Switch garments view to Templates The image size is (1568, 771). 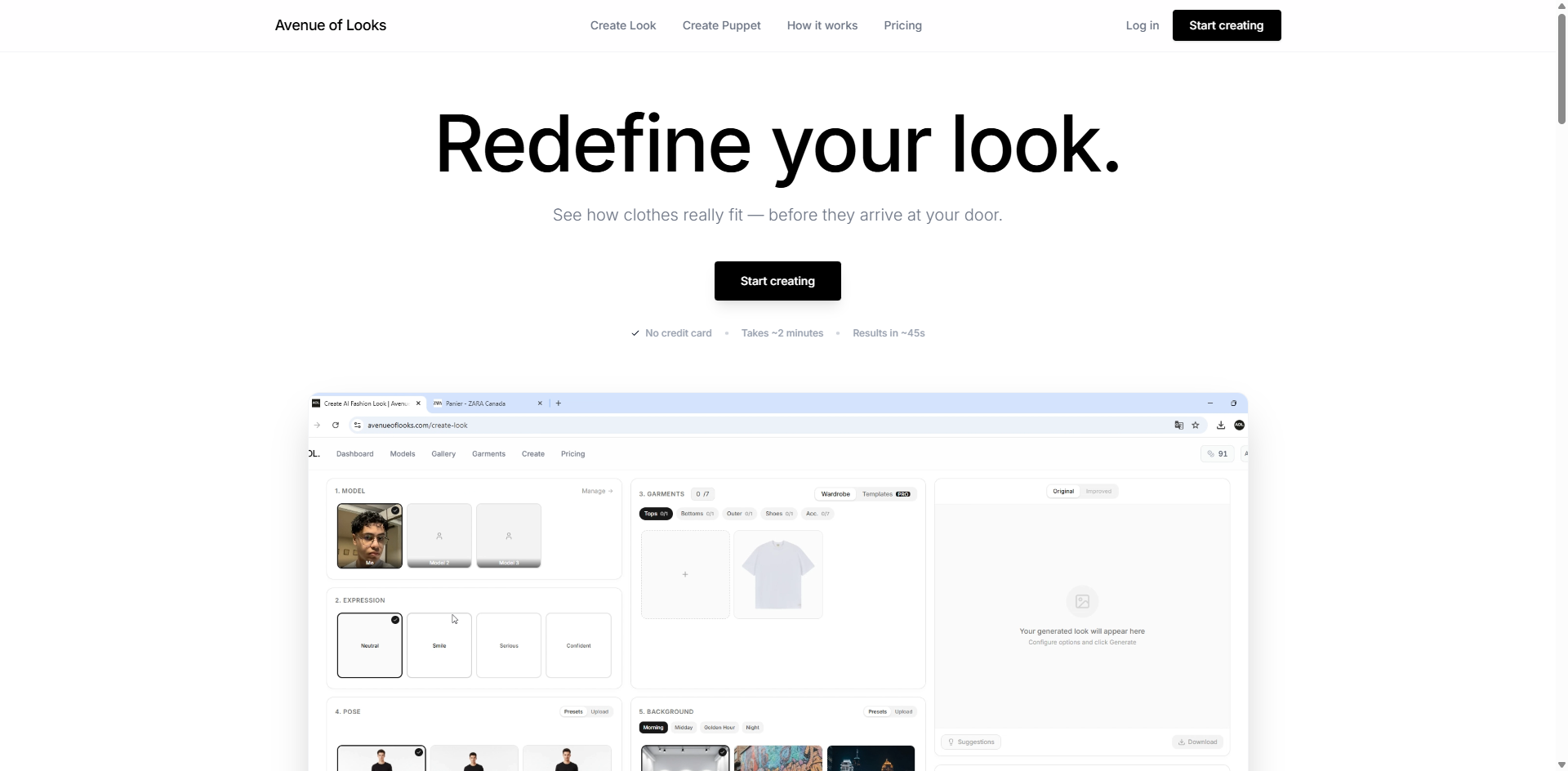click(x=876, y=493)
